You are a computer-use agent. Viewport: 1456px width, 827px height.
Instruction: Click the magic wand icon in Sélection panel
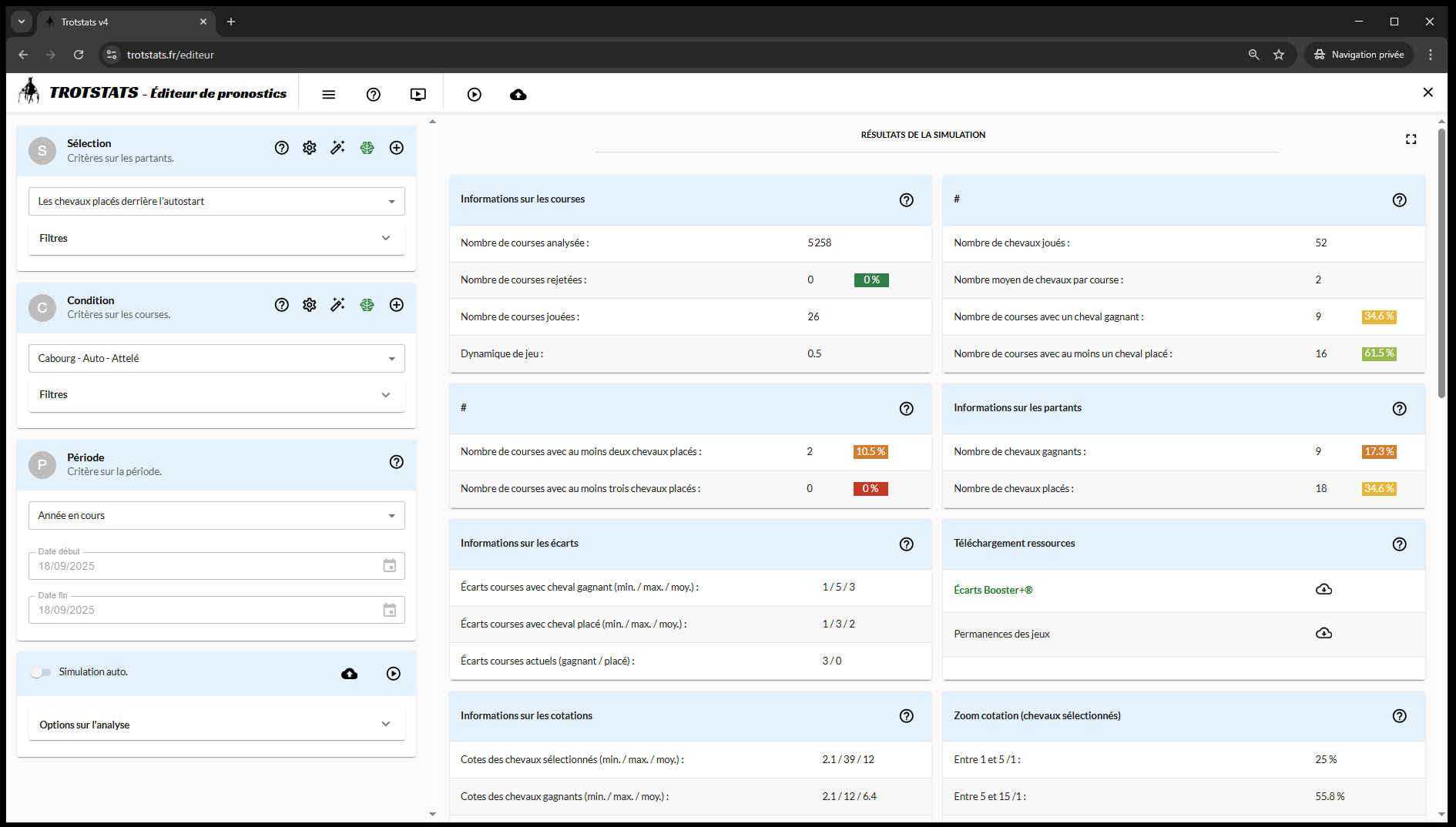337,148
